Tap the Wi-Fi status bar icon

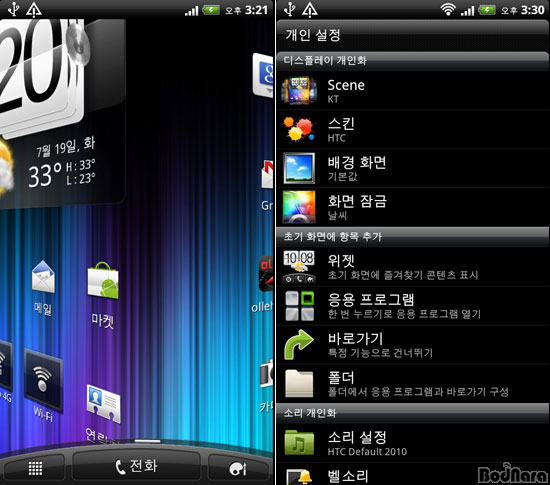448,9
